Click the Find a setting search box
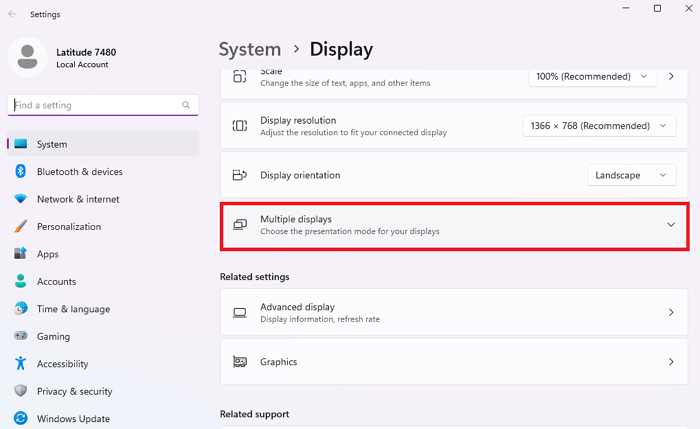 pos(95,105)
